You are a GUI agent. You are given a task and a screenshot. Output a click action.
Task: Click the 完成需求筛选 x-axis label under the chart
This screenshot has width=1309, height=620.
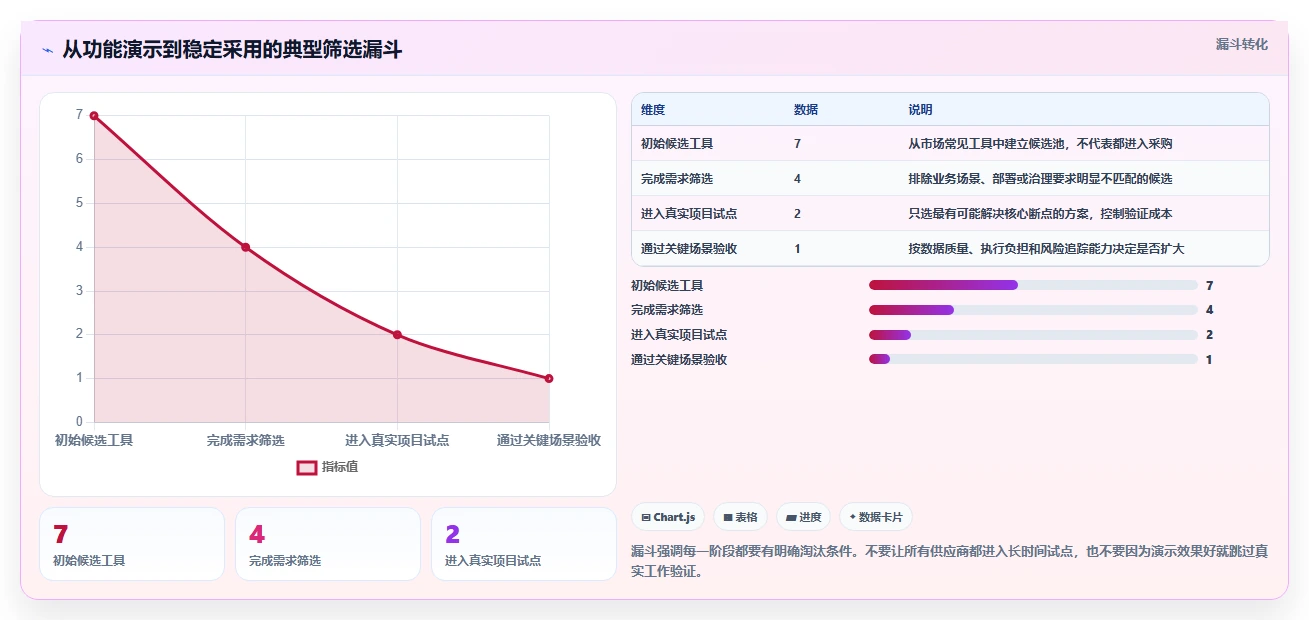coord(246,440)
